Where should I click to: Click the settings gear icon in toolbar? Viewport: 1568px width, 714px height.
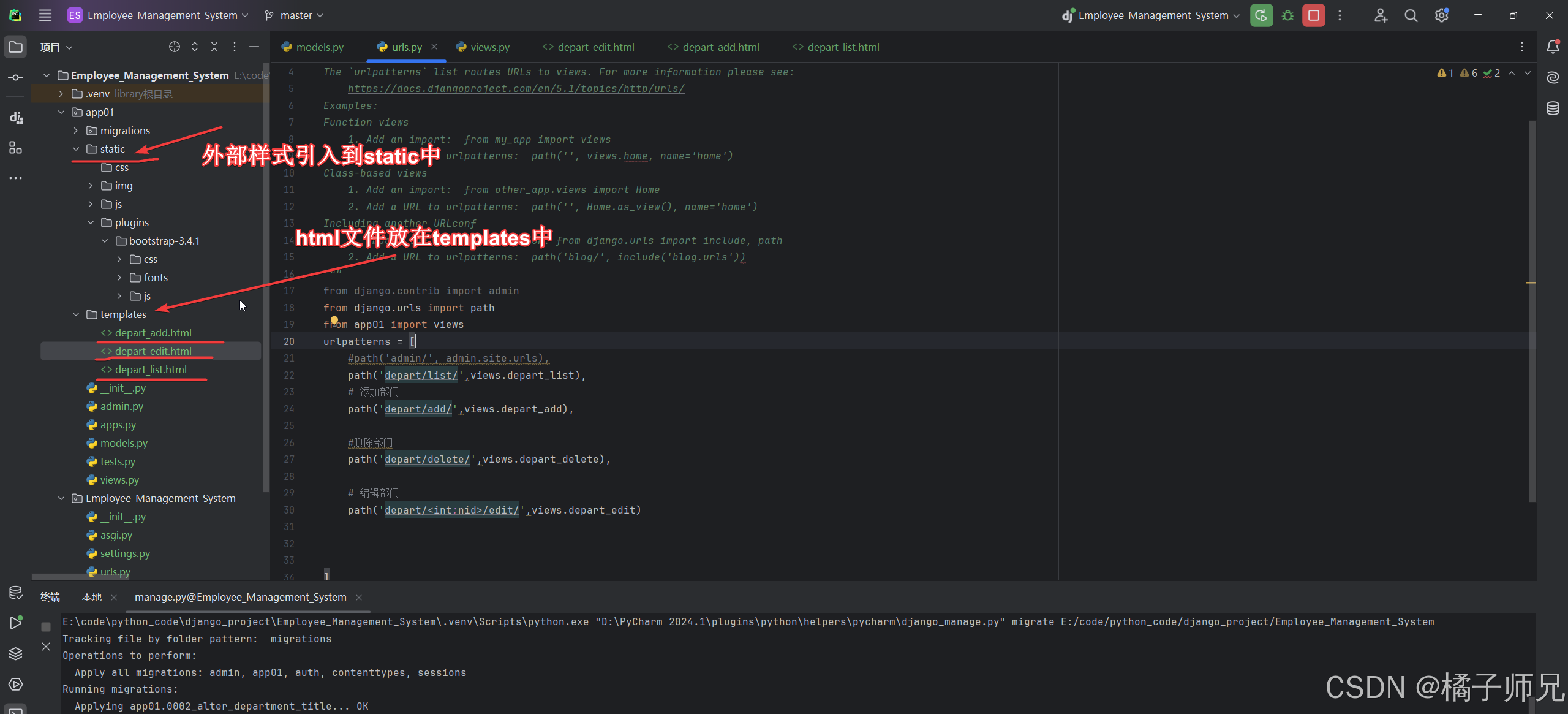tap(1441, 15)
